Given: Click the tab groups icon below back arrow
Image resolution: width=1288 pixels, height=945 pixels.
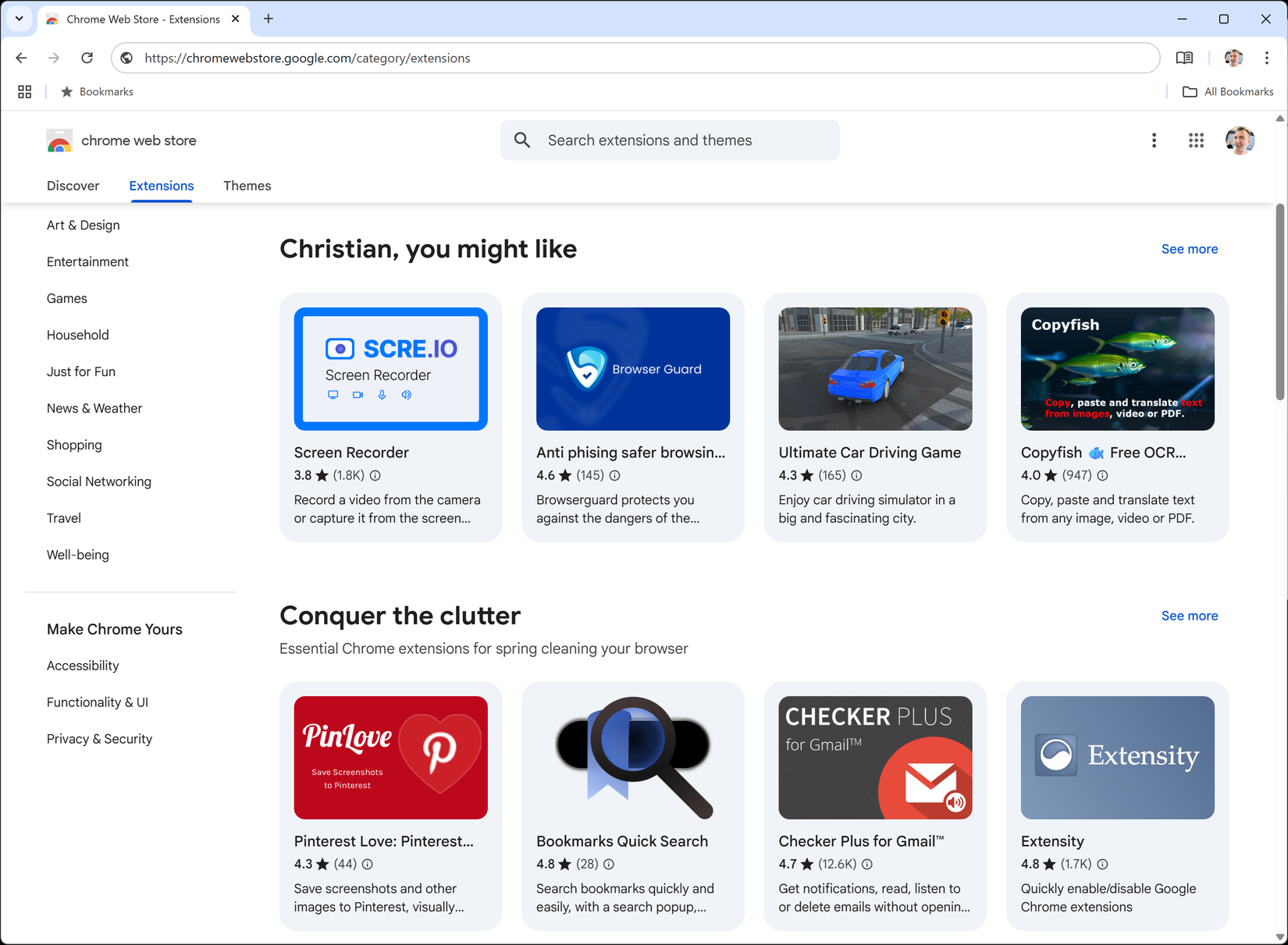Looking at the screenshot, I should 24,91.
